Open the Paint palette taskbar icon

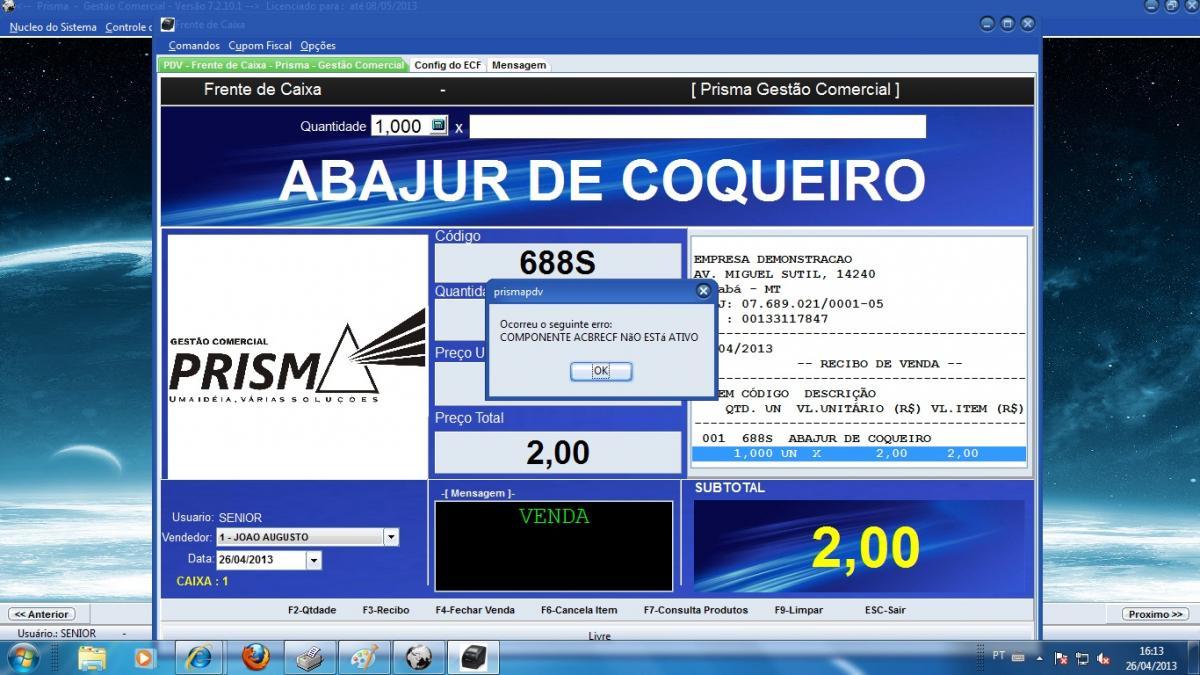pyautogui.click(x=364, y=657)
